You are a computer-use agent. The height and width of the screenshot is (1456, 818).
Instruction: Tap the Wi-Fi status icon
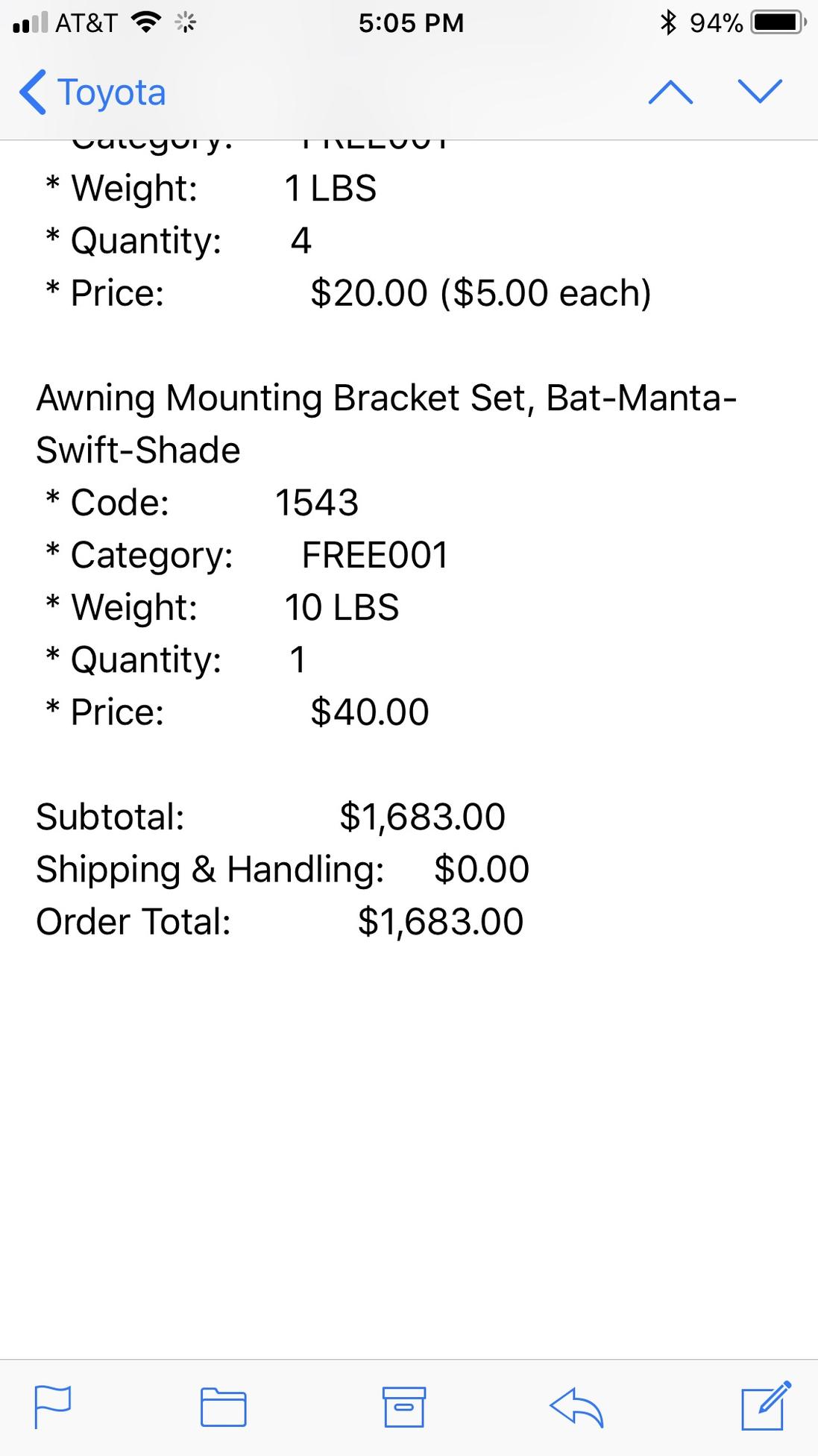click(x=146, y=23)
